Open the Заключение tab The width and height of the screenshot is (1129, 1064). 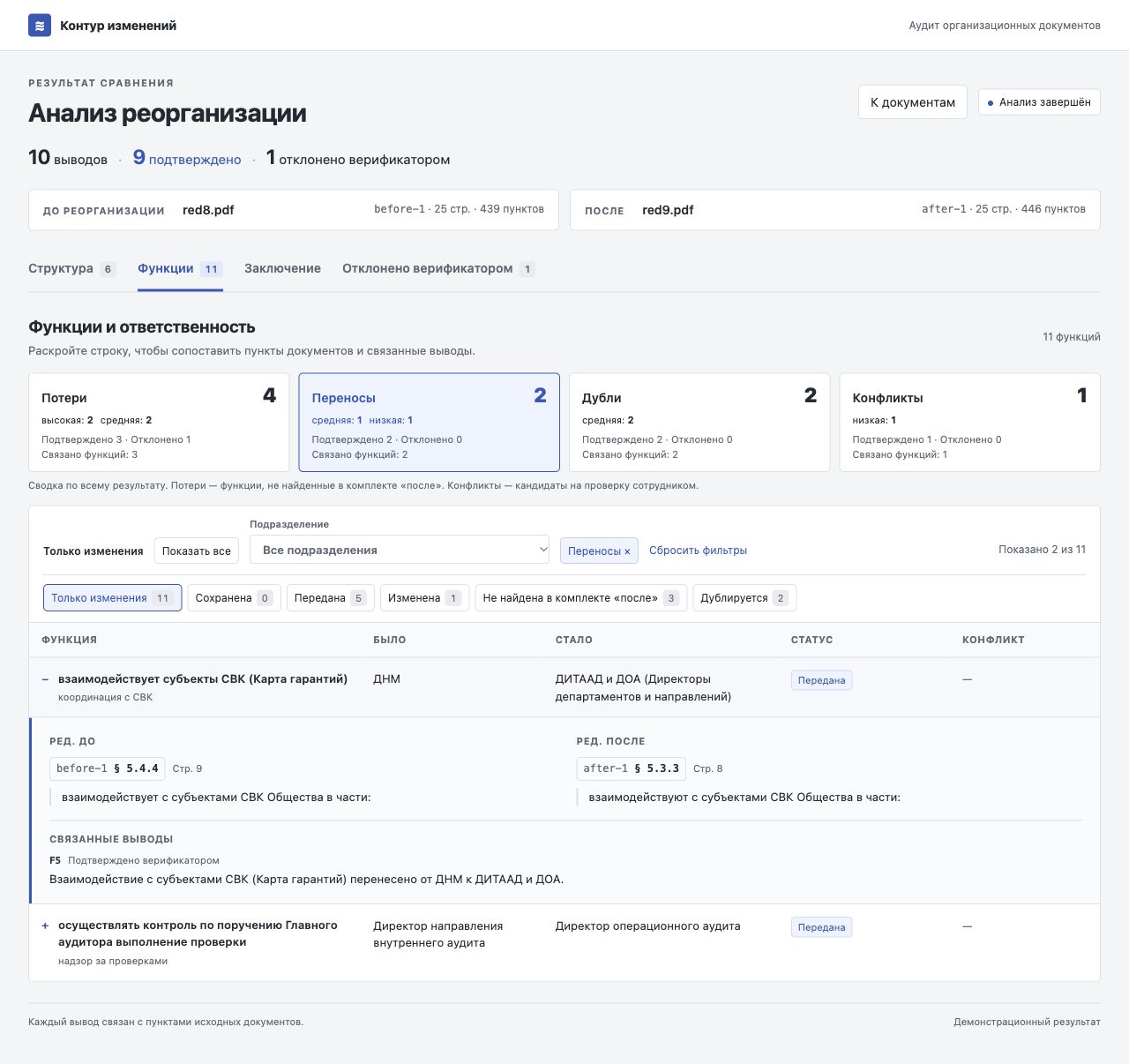(282, 269)
